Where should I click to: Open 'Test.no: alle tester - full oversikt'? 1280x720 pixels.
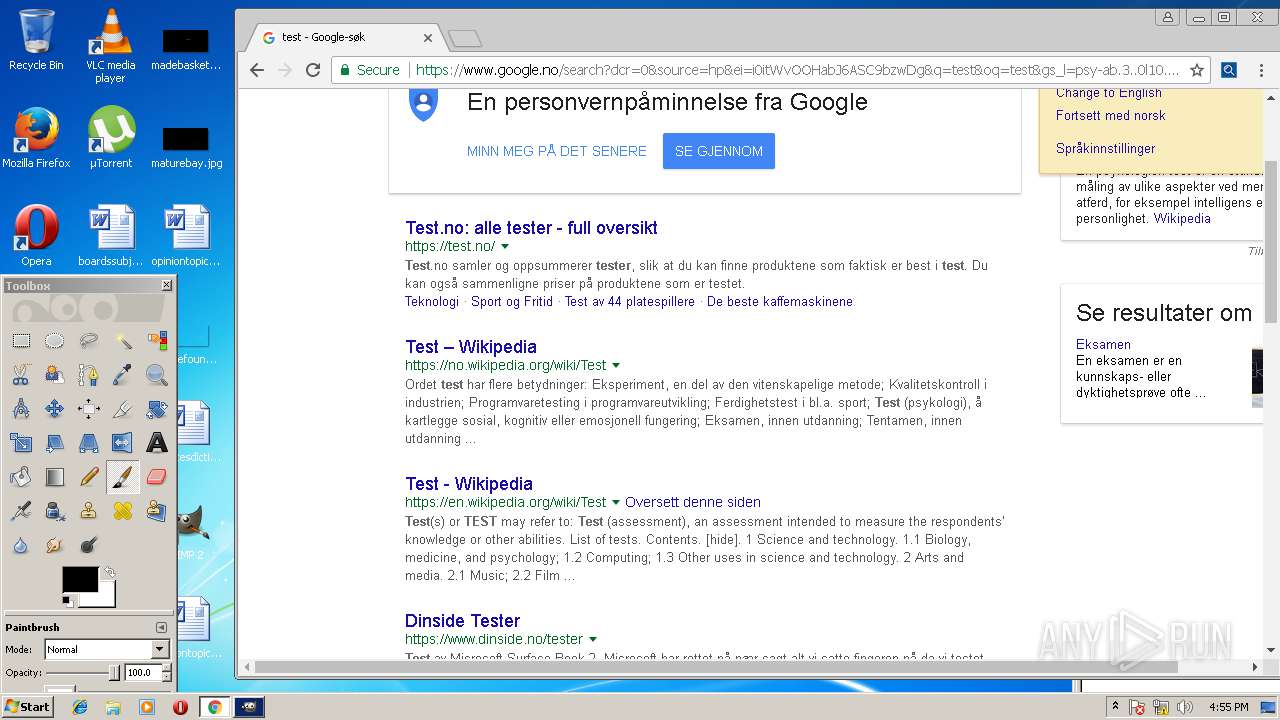point(531,228)
